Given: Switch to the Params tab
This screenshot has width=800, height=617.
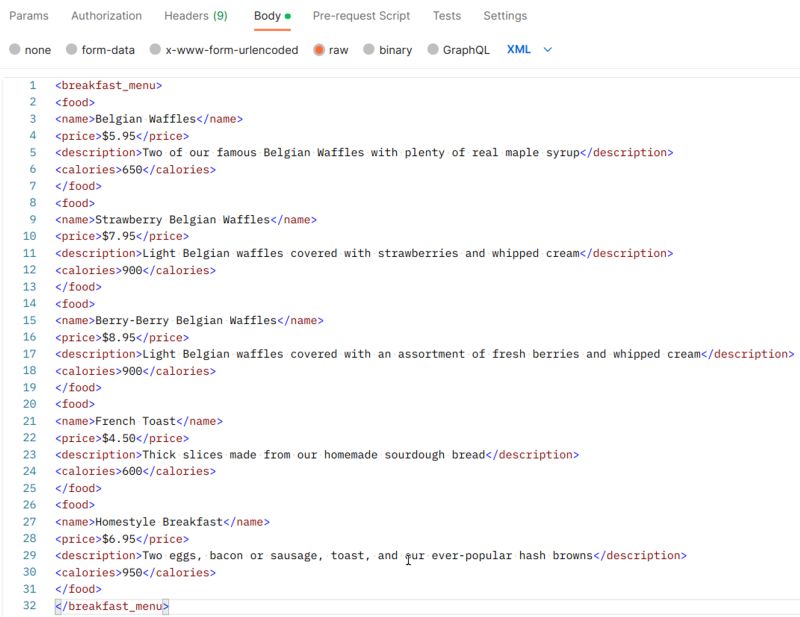Looking at the screenshot, I should point(28,16).
